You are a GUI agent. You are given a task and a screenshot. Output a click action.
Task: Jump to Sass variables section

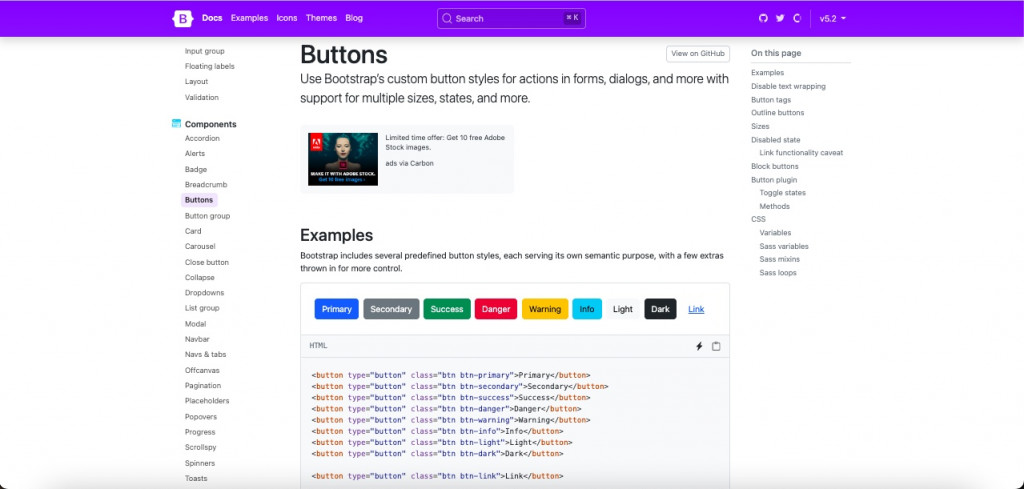point(784,246)
